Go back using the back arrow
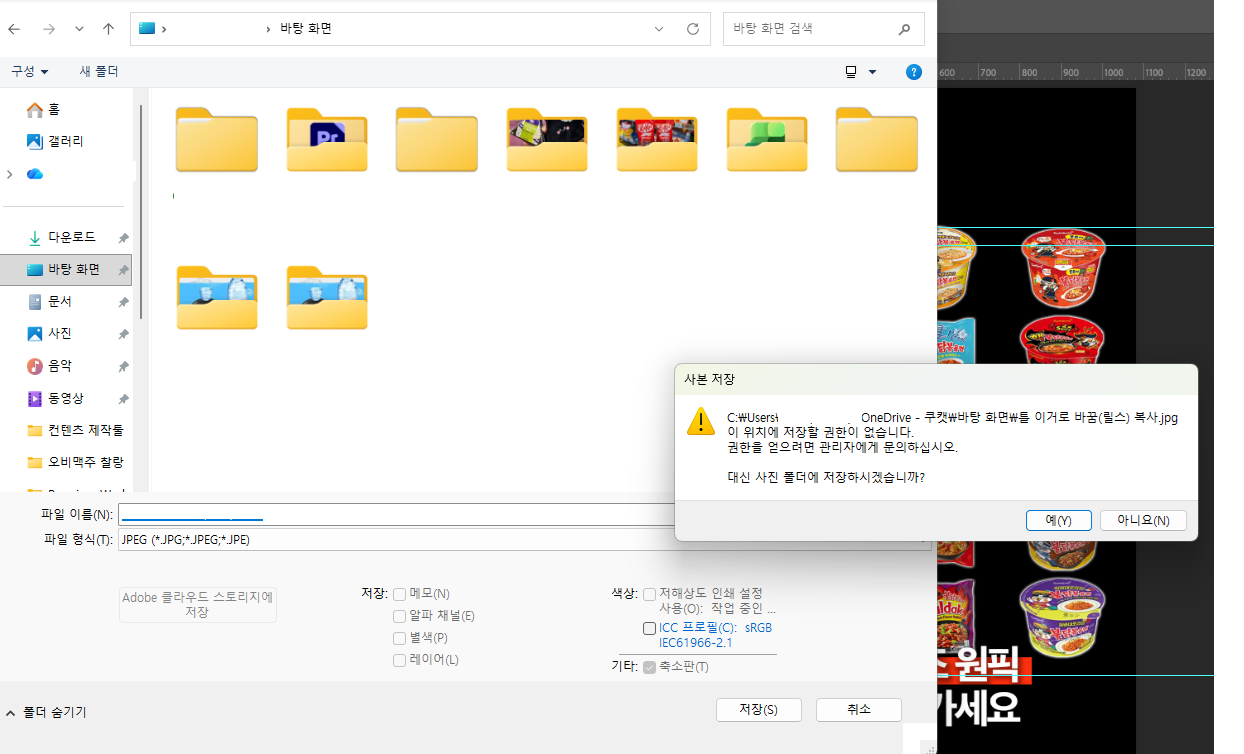The height and width of the screenshot is (754, 1244). pyautogui.click(x=14, y=29)
